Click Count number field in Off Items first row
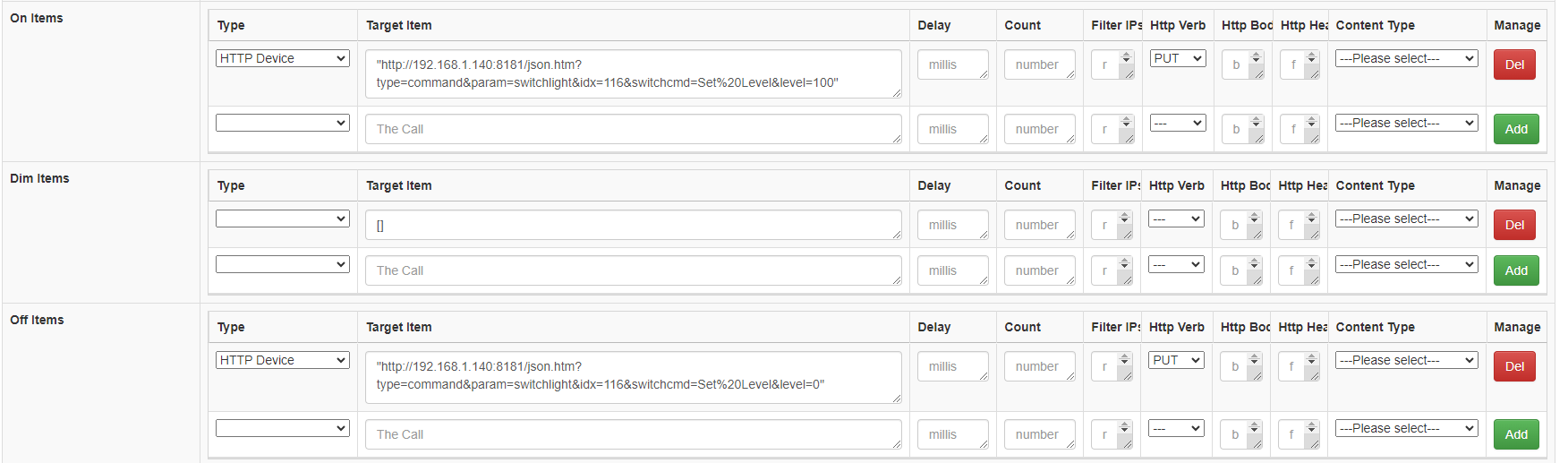This screenshot has width=1568, height=463. pyautogui.click(x=1040, y=366)
